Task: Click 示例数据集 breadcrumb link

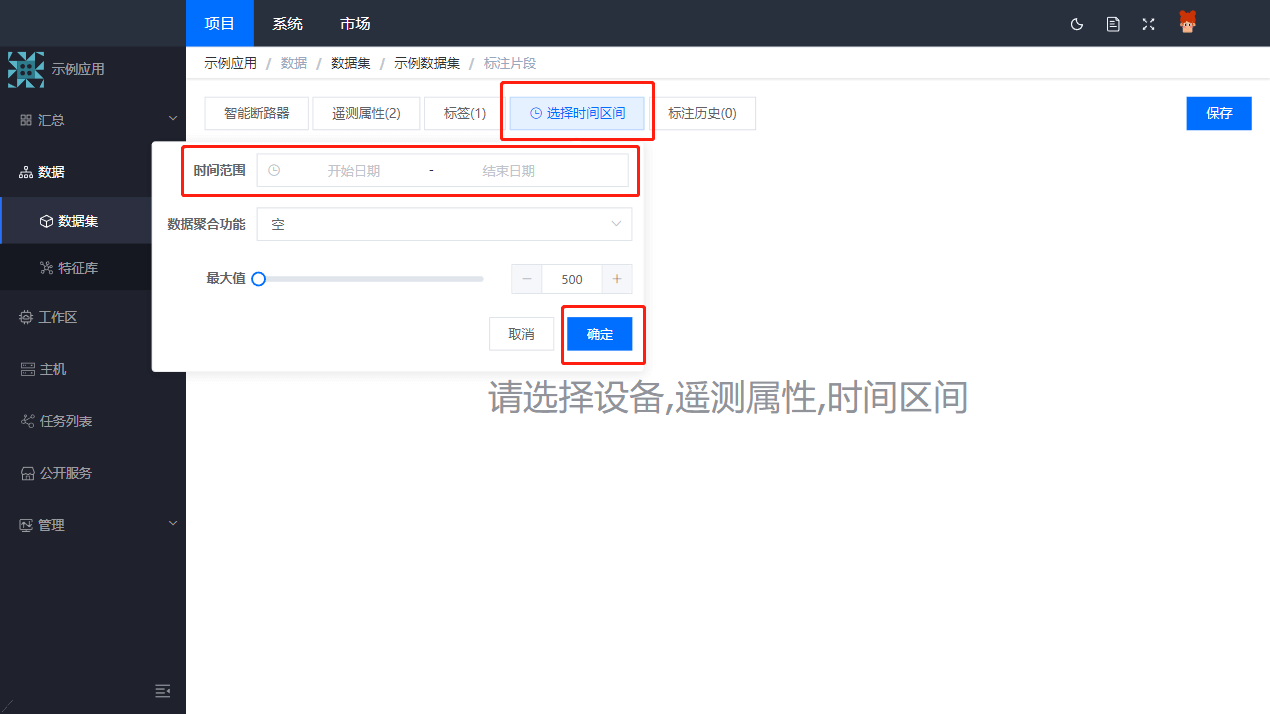Action: click(x=427, y=63)
